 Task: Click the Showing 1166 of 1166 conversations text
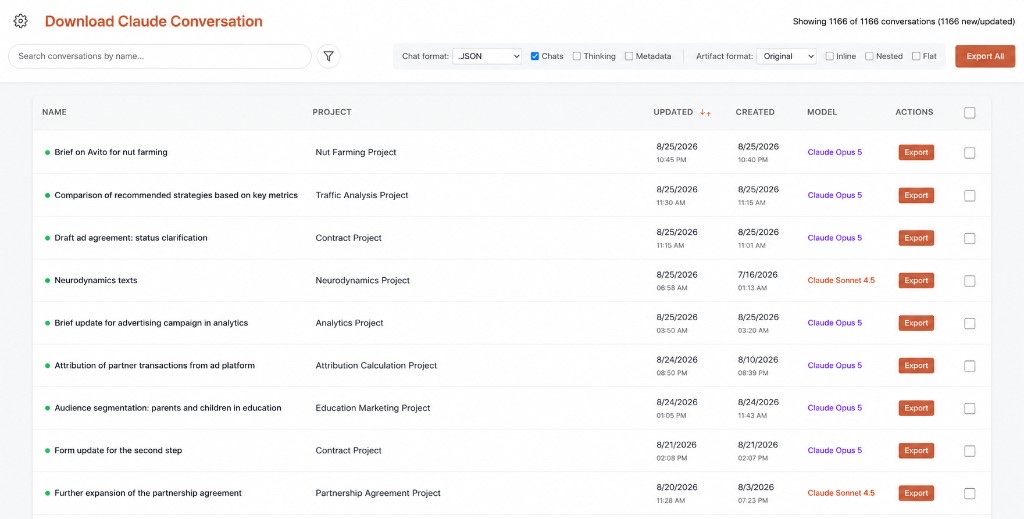pos(904,22)
